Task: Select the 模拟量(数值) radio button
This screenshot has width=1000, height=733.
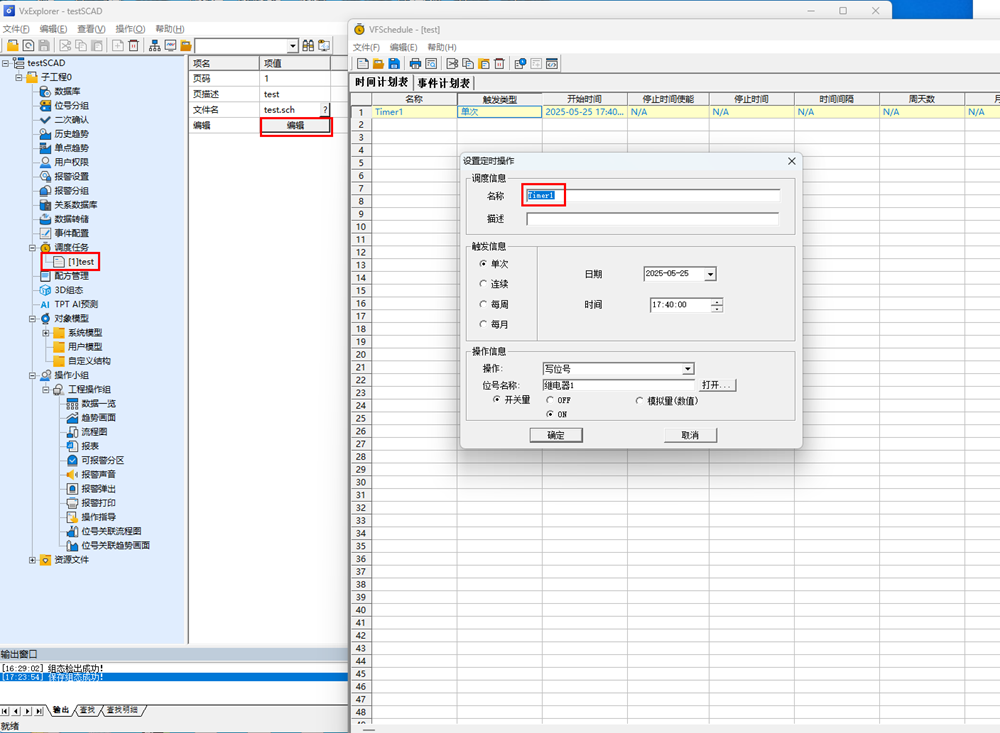Action: coord(639,401)
